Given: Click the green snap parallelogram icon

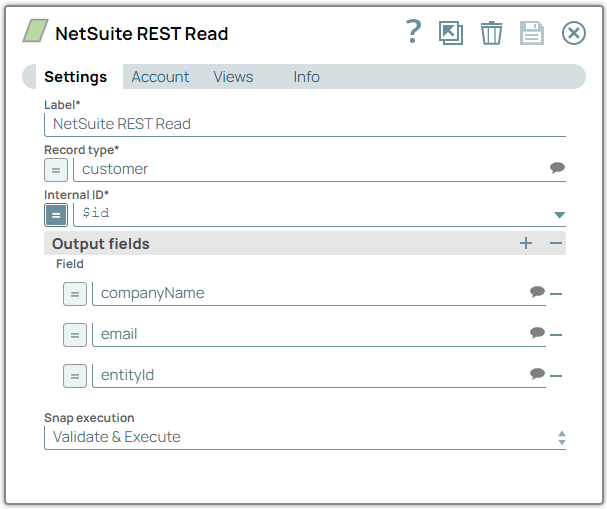Looking at the screenshot, I should [x=35, y=31].
